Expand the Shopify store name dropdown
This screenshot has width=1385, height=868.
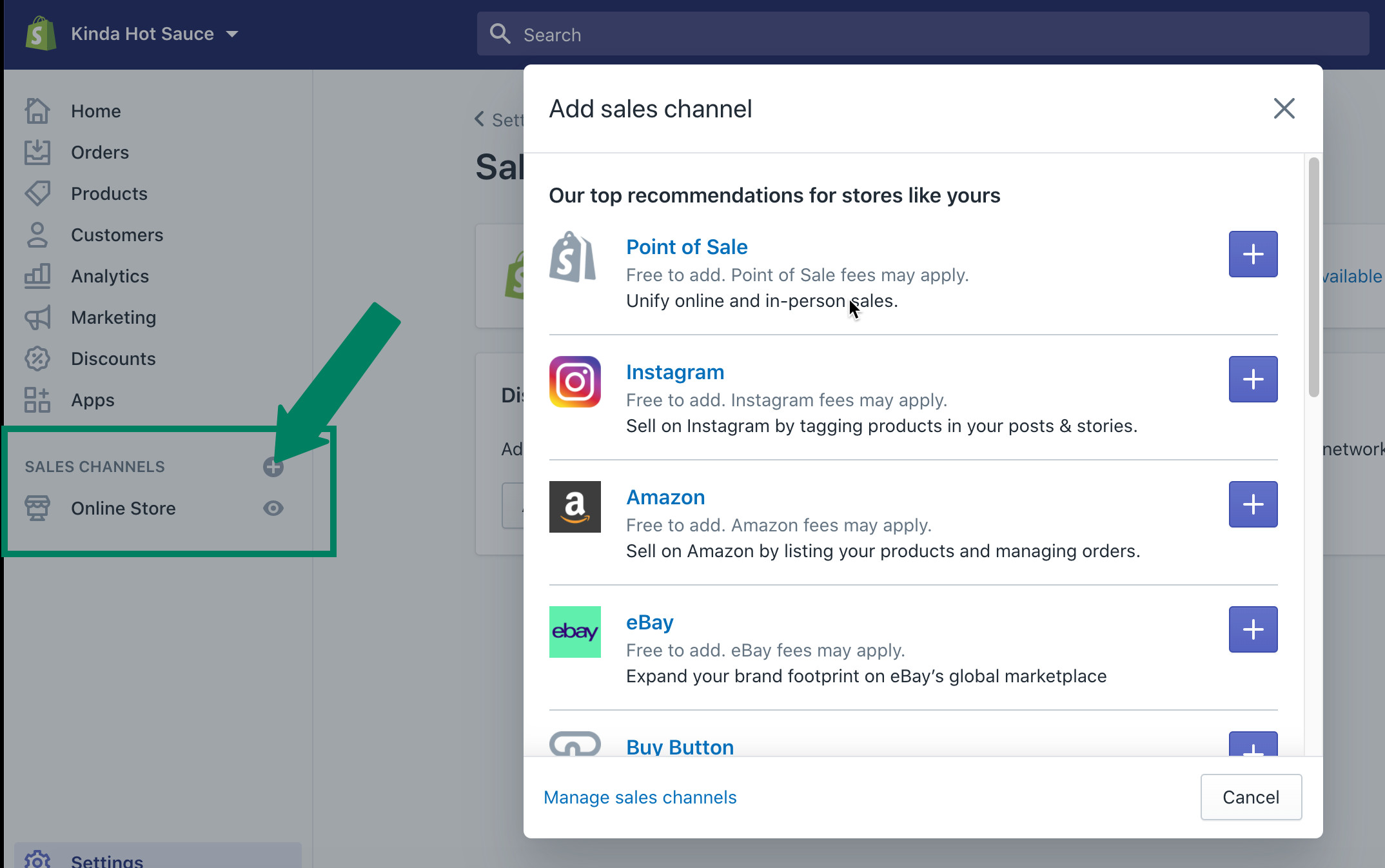pyautogui.click(x=153, y=32)
